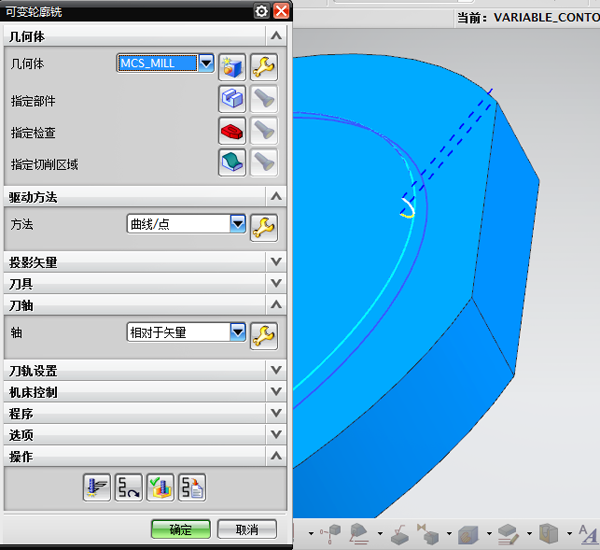Image resolution: width=600 pixels, height=550 pixels.
Task: Click the replay tool path icon
Action: pyautogui.click(x=128, y=487)
